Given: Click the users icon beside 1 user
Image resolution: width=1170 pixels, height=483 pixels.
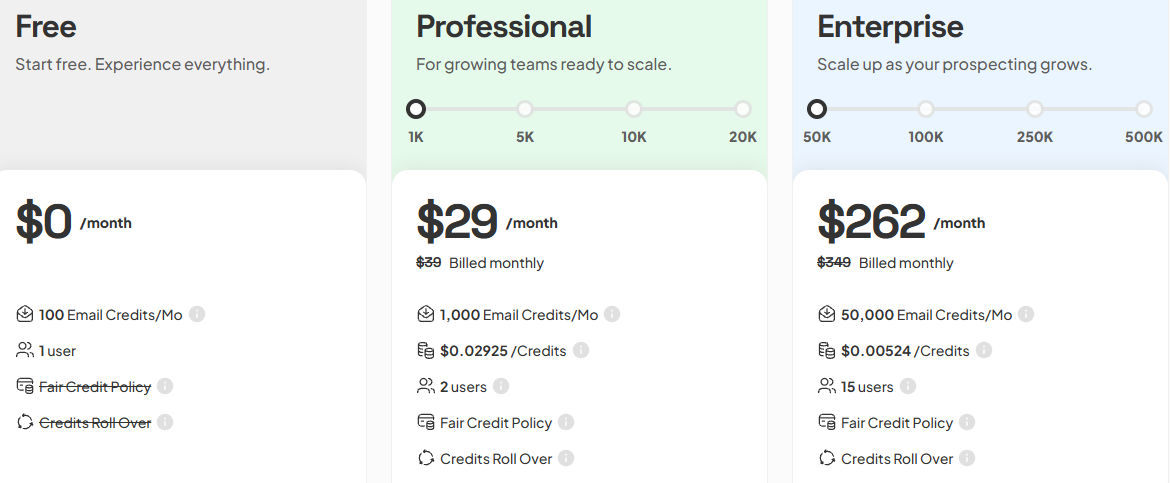Looking at the screenshot, I should coord(25,350).
